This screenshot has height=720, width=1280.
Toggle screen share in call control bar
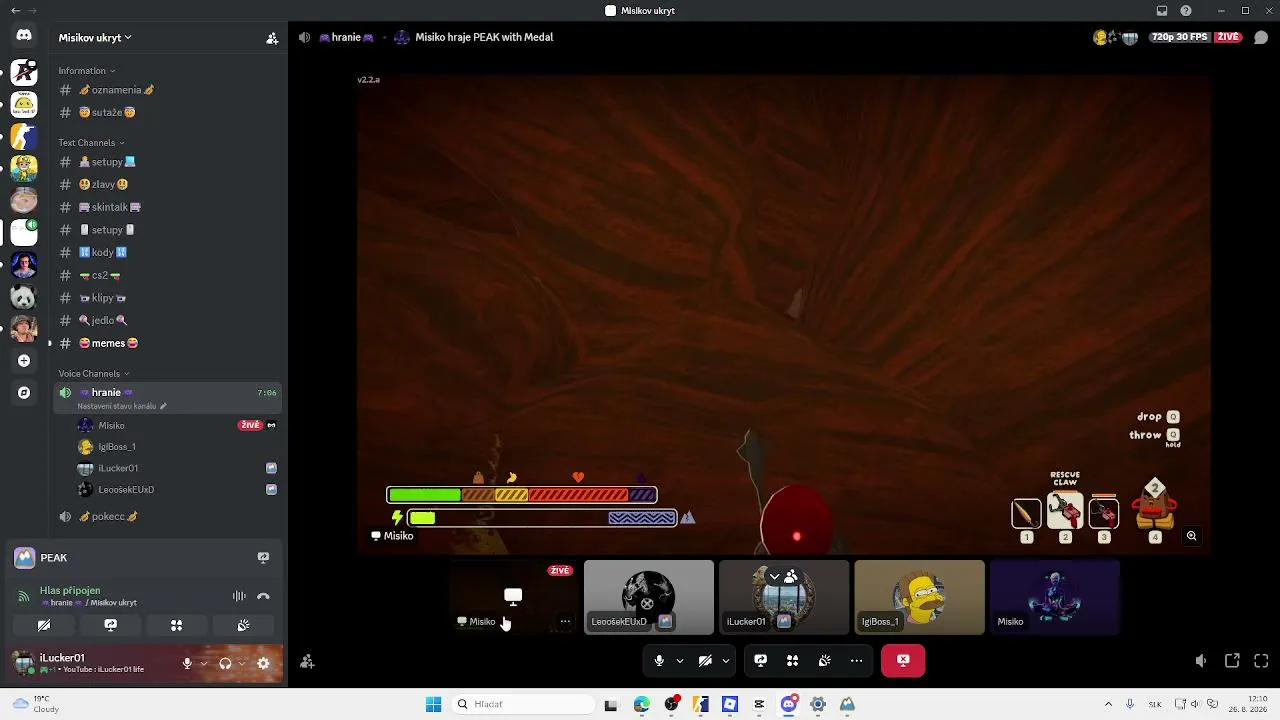tap(760, 660)
